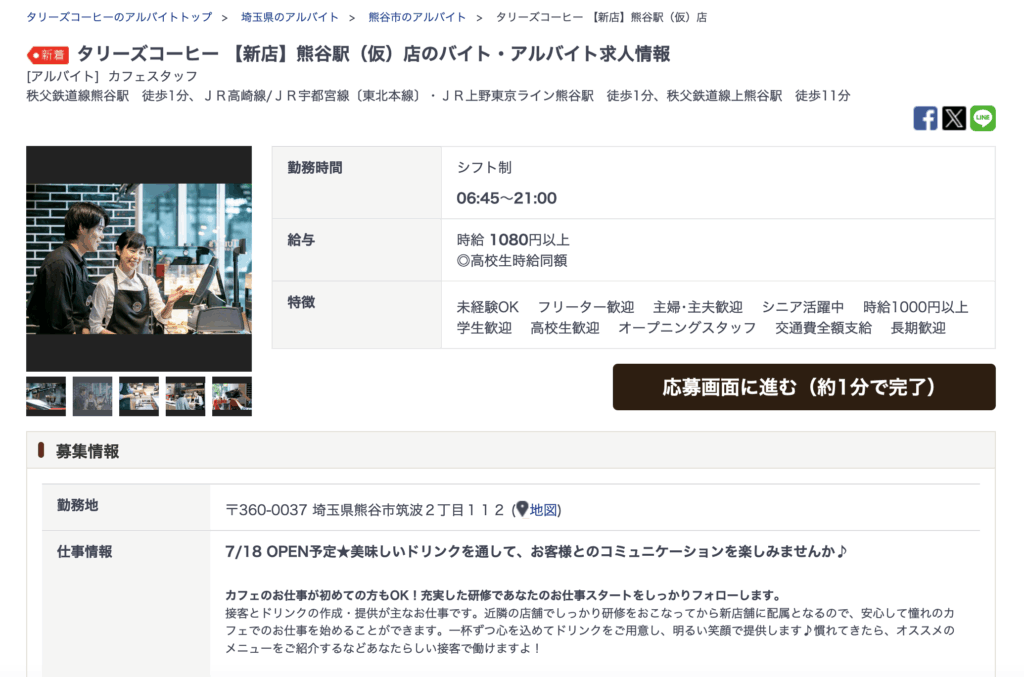Click 応募画面に進む apply button

click(804, 387)
